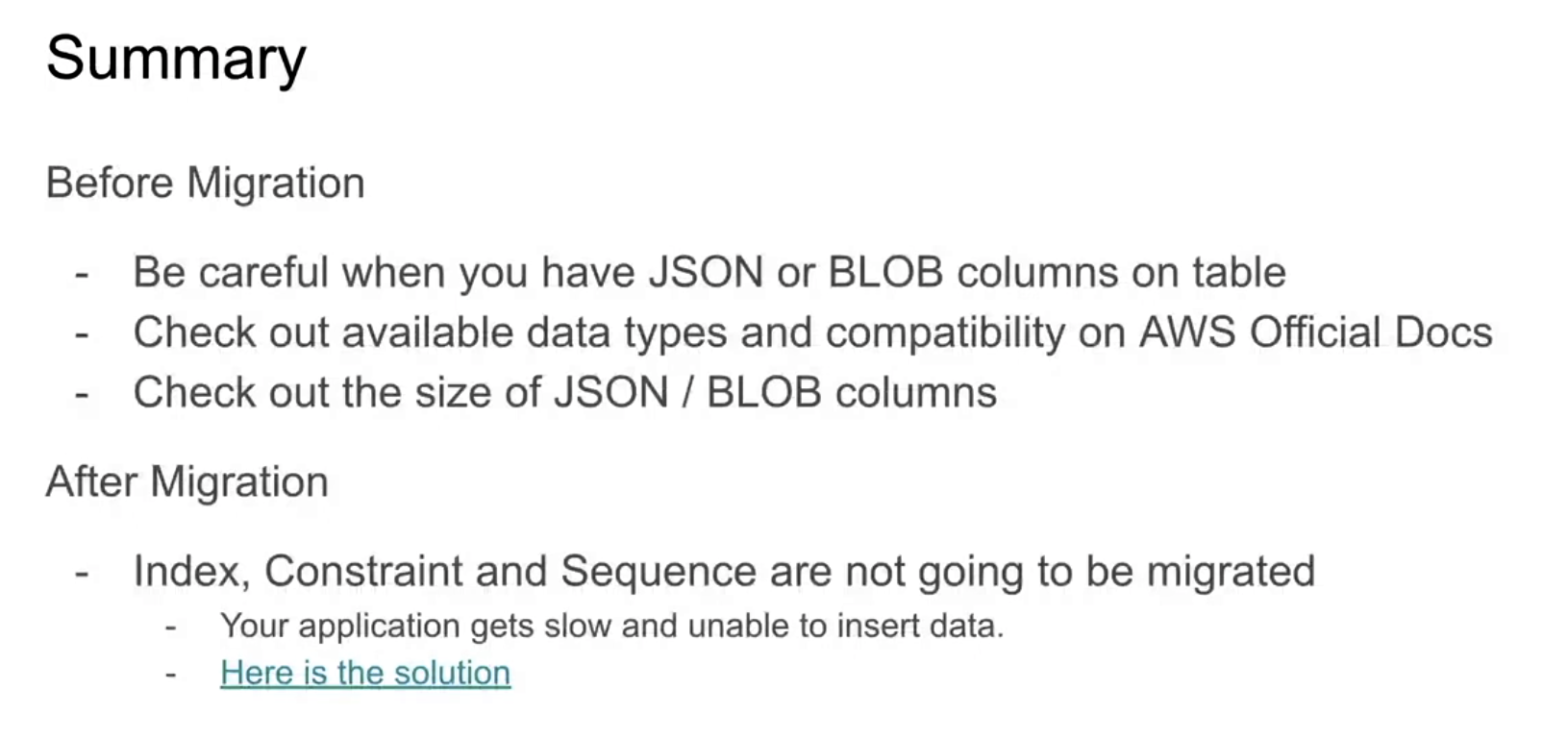Image resolution: width=1568 pixels, height=738 pixels.
Task: Select the "After Migration" heading
Action: [187, 481]
